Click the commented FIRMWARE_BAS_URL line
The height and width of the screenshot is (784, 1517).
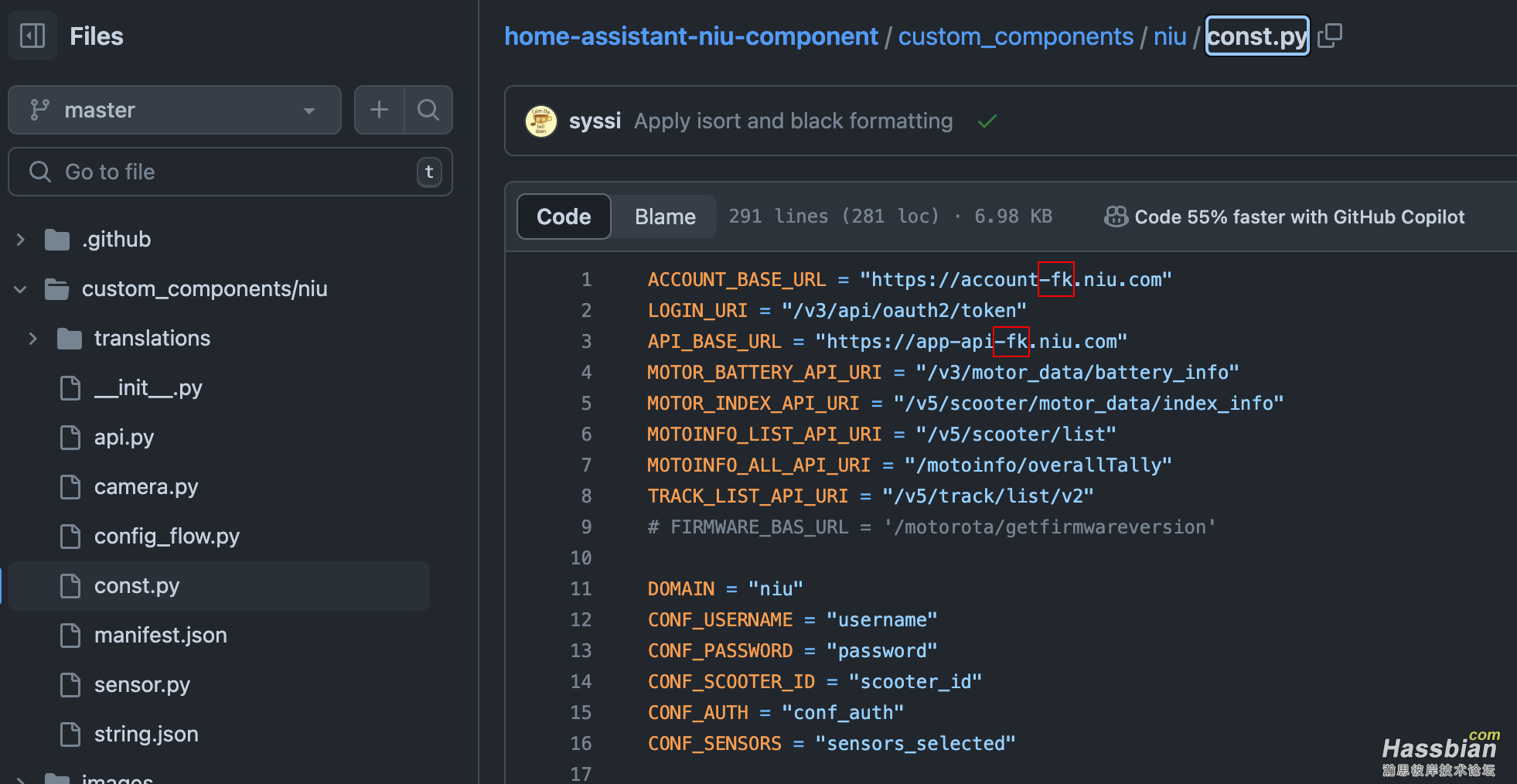tap(932, 527)
